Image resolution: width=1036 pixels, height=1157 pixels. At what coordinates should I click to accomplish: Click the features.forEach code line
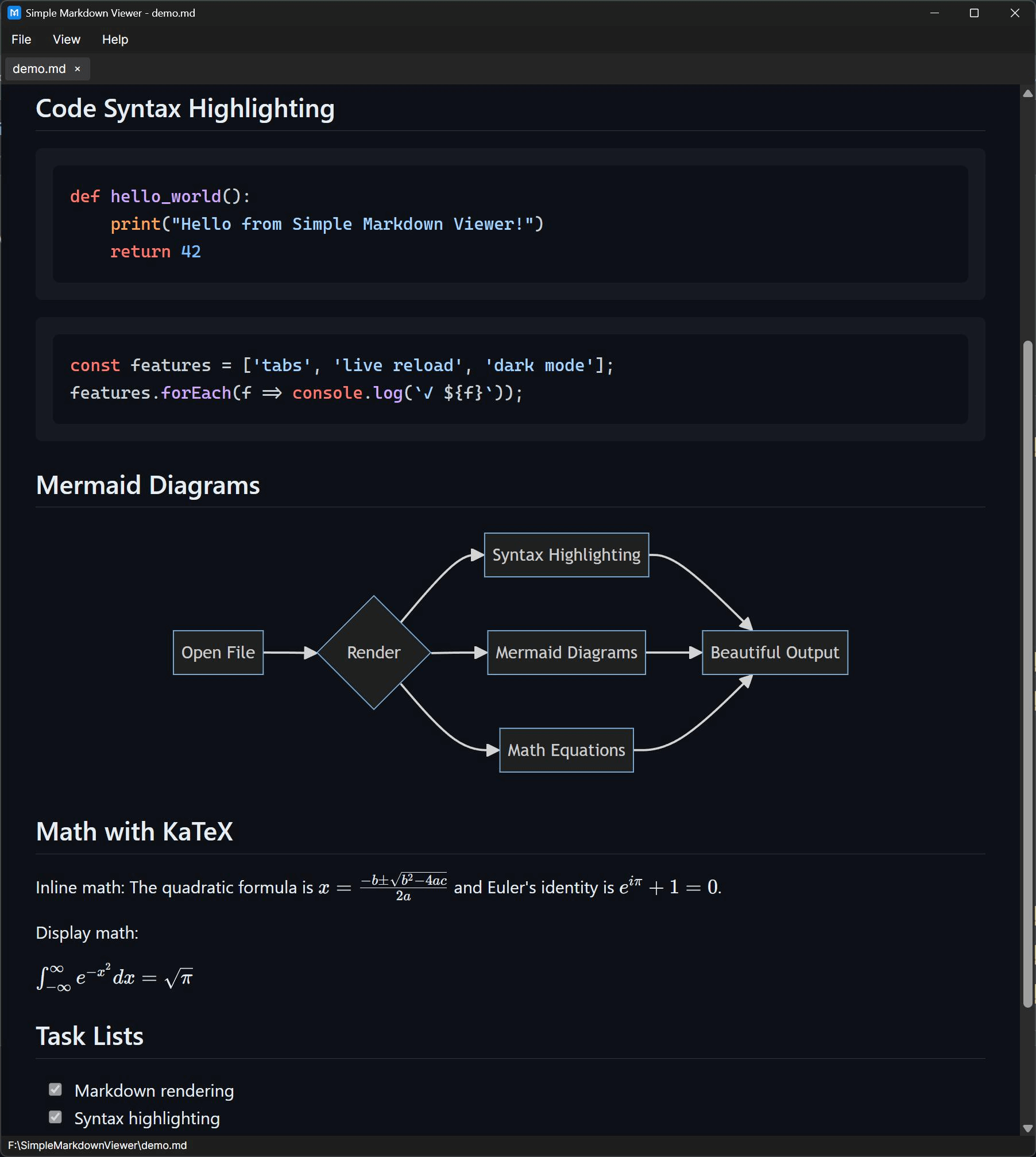click(x=296, y=393)
